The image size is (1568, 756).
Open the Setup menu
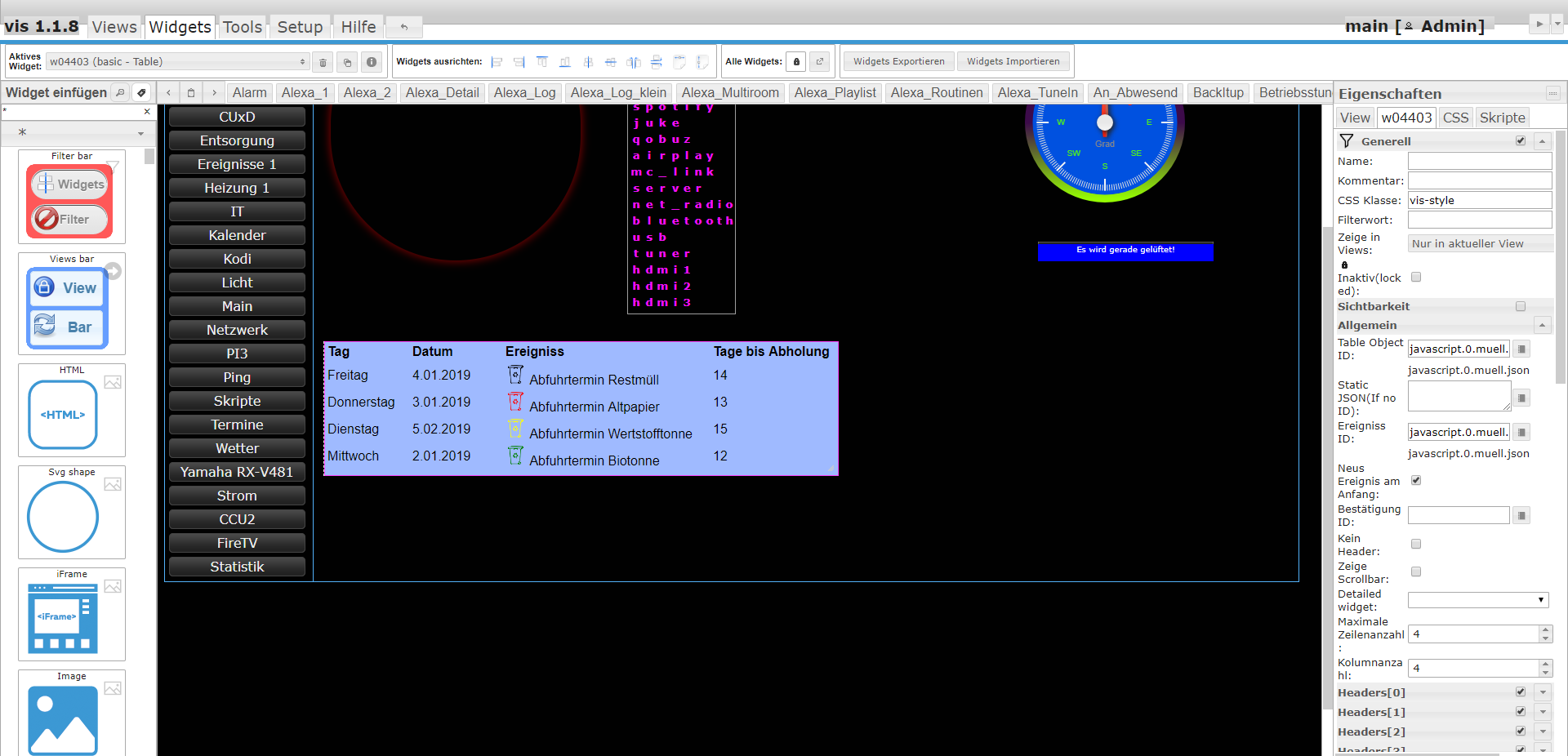pos(300,27)
